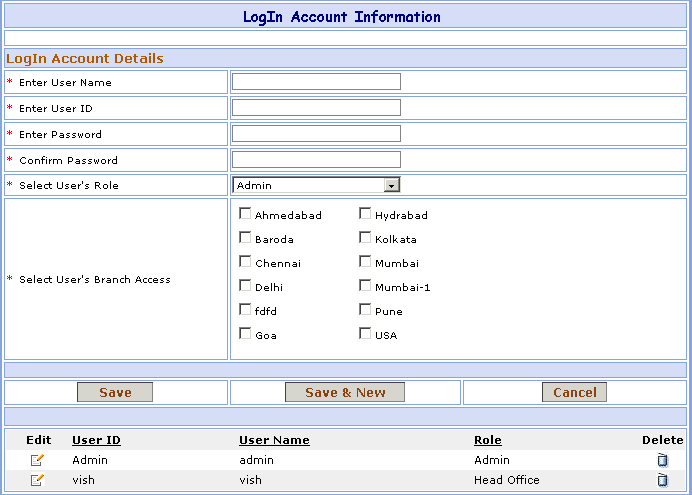Click the Save & New button

(x=345, y=392)
